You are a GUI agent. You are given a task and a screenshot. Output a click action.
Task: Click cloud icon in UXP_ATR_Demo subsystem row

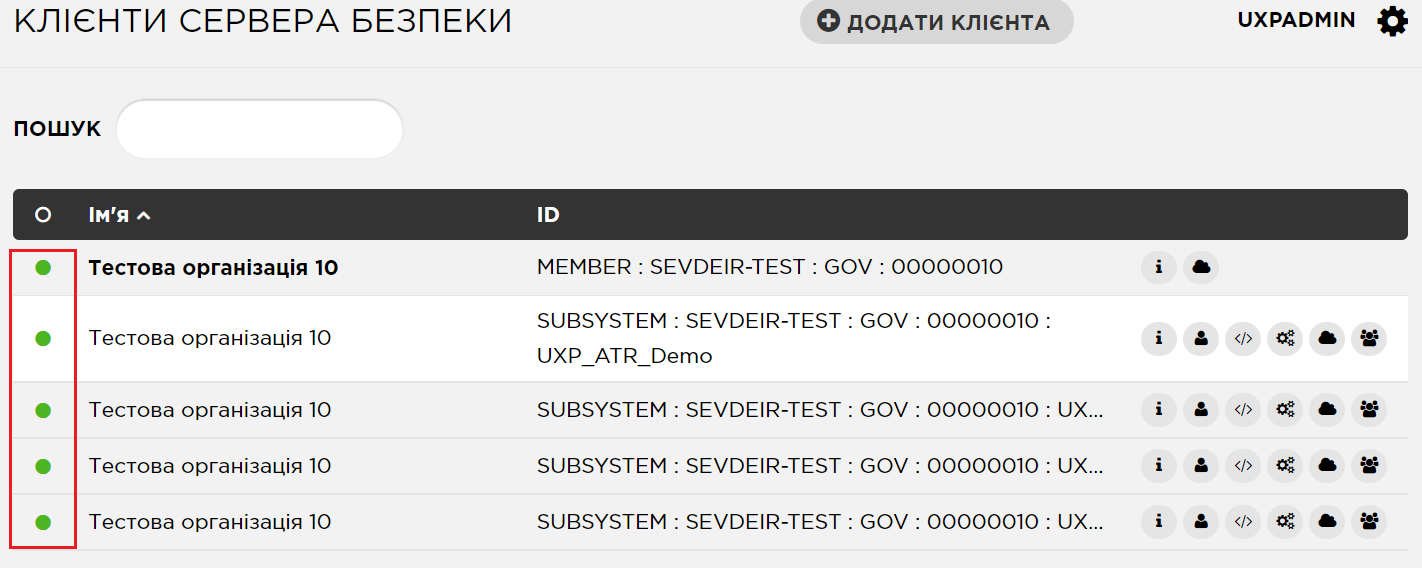(x=1327, y=338)
